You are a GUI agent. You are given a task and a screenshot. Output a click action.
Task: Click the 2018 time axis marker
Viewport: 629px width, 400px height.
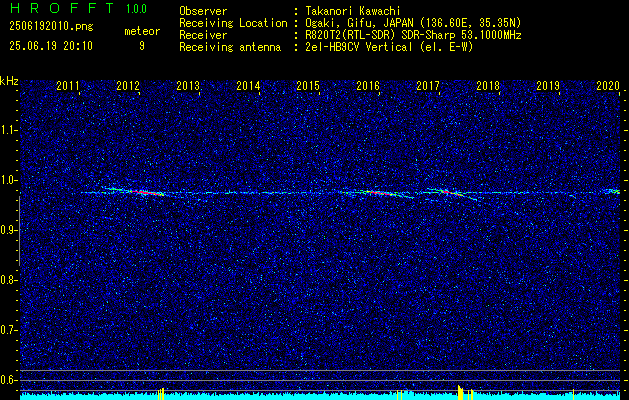[x=488, y=85]
